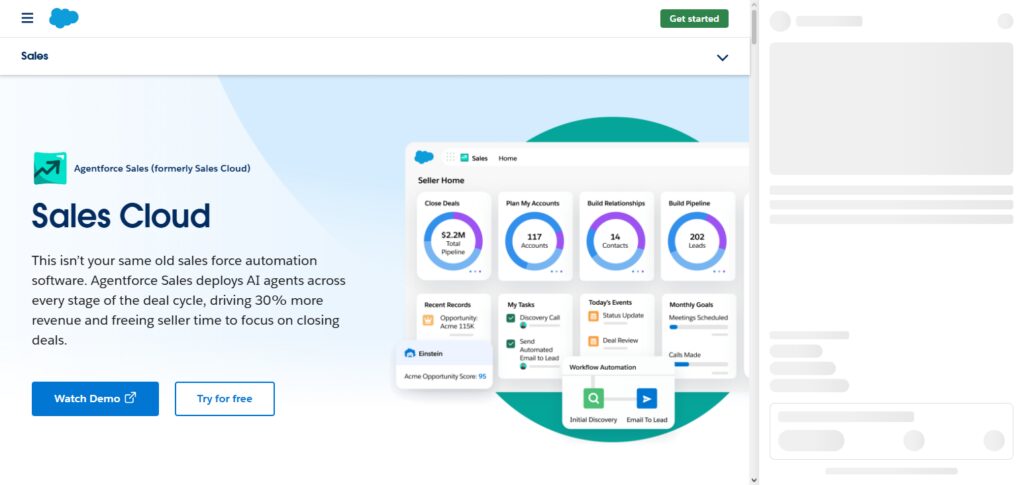Expand the Sales section chevron
Image resolution: width=1024 pixels, height=485 pixels.
(x=722, y=57)
